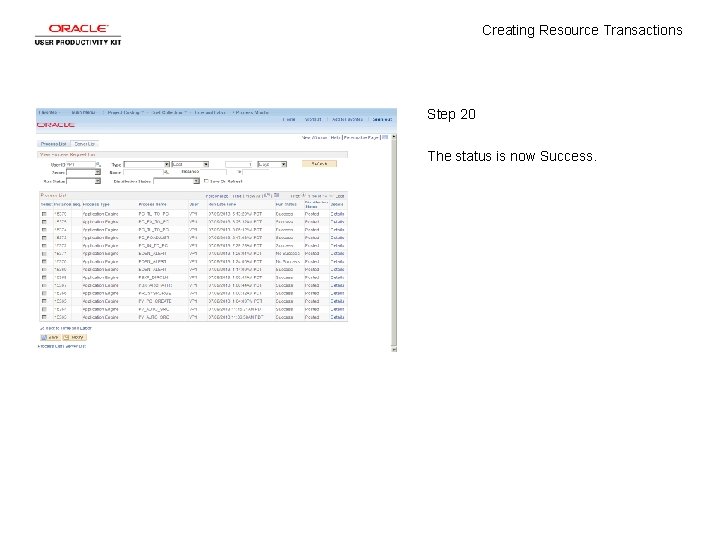Viewport: 720px width, 540px height.
Task: Select the checkbox for the PC_EX_TO_PC row
Action: [x=44, y=222]
